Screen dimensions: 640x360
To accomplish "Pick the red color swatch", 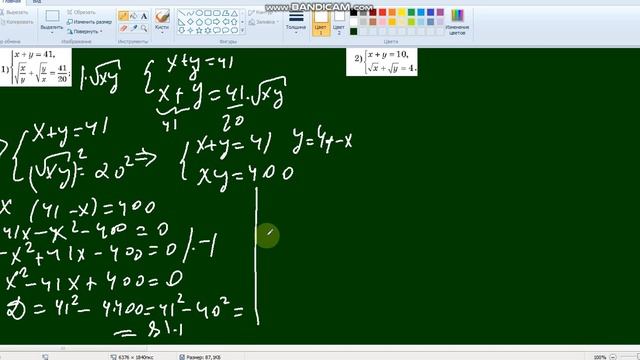I will 382,13.
